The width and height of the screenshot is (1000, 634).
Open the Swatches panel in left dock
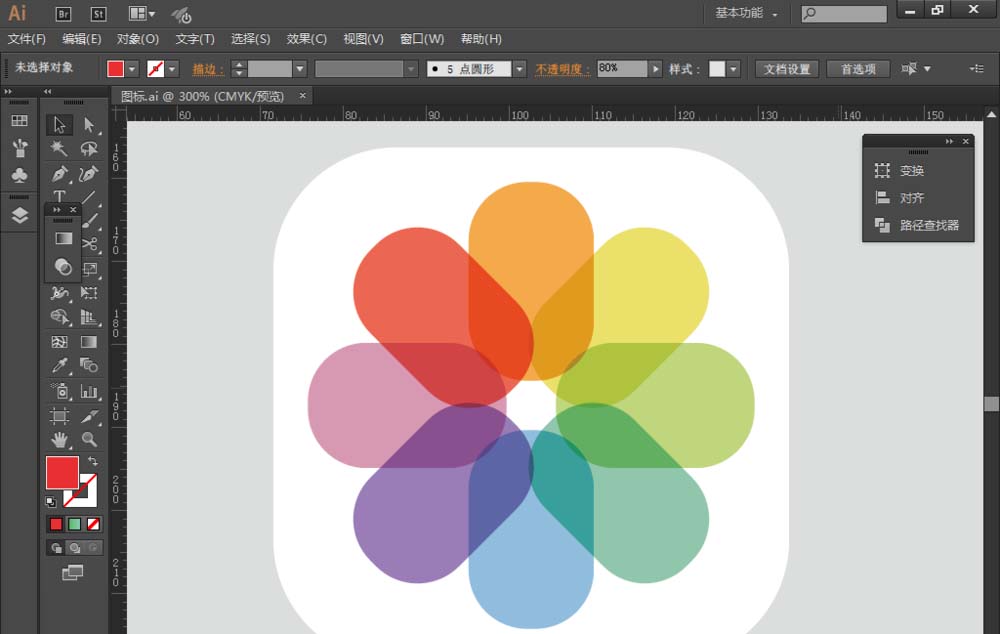click(19, 121)
